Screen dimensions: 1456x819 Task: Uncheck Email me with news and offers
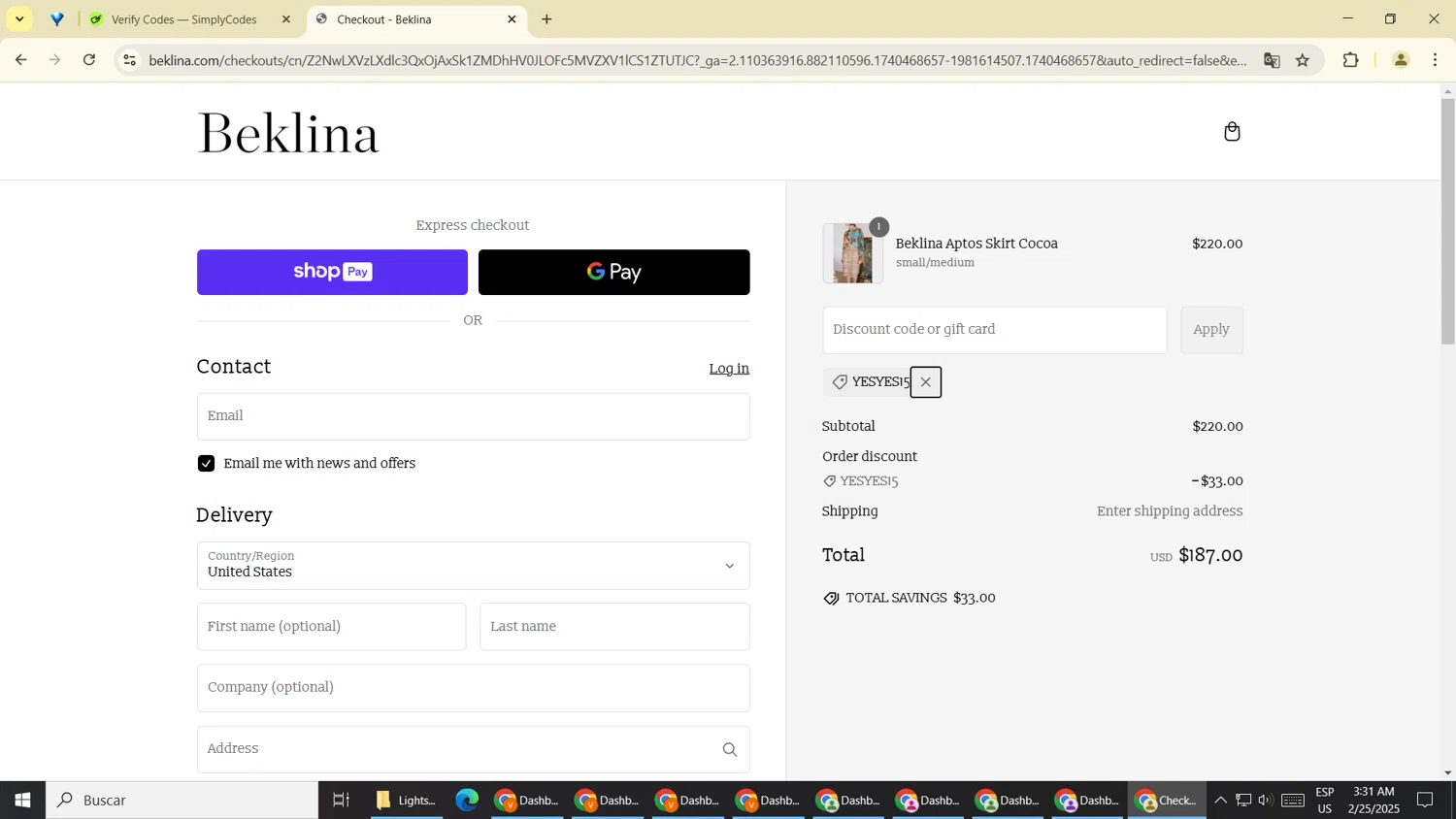[x=206, y=464]
